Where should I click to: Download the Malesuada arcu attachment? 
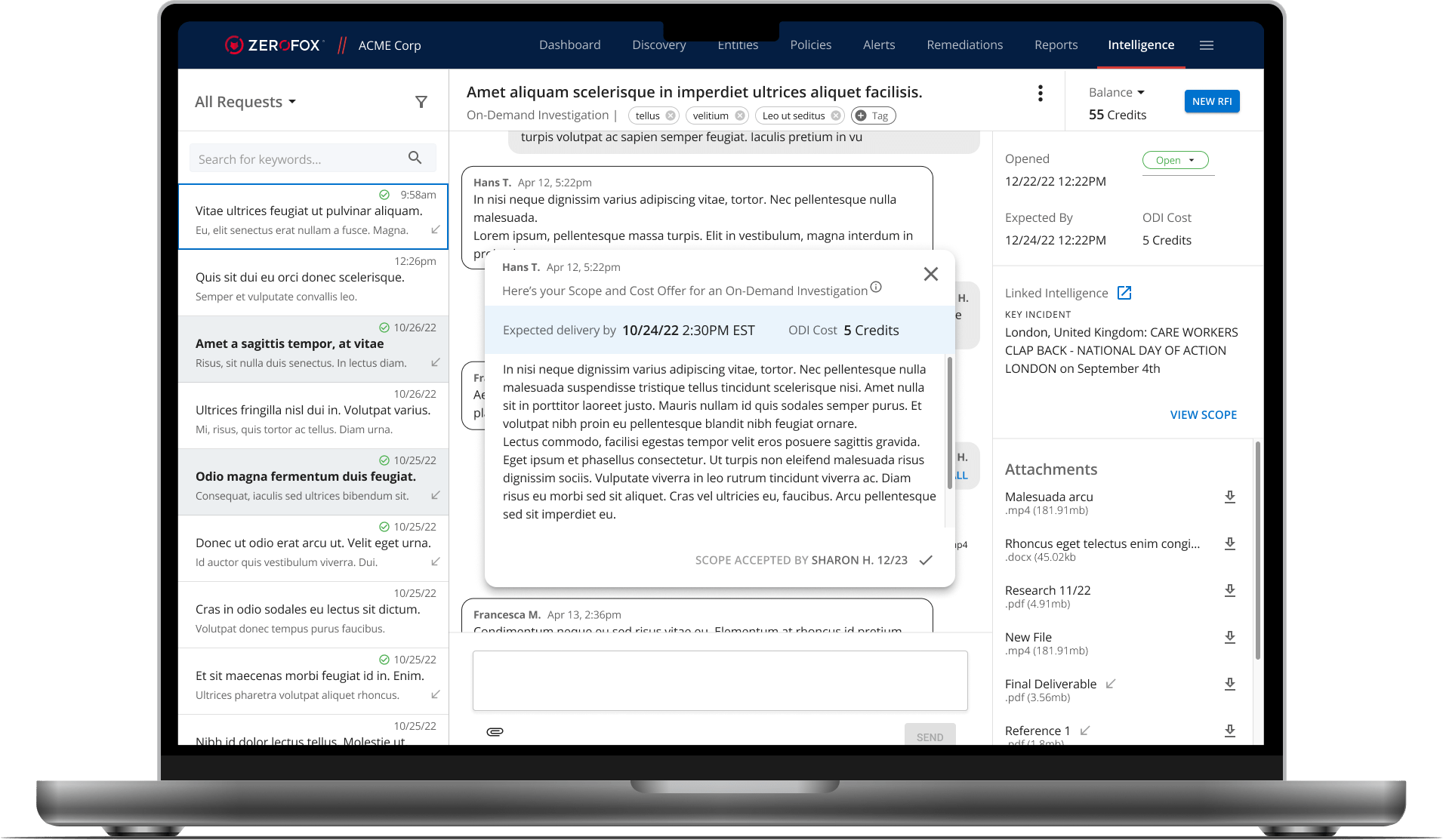tap(1229, 497)
